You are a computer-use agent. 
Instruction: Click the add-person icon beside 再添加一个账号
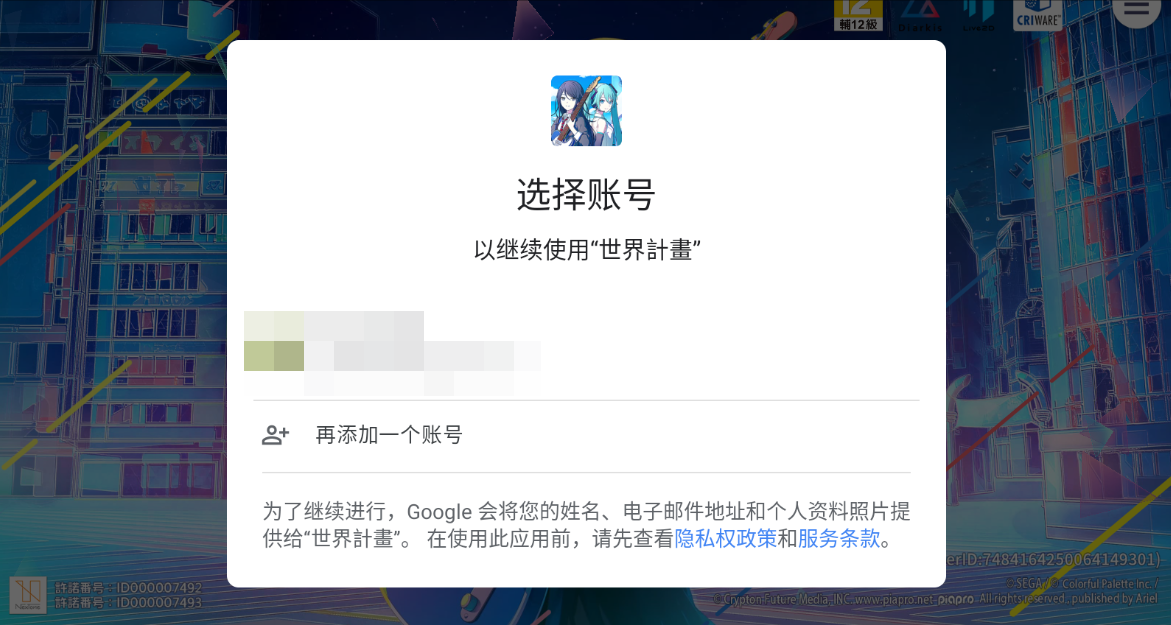click(x=275, y=435)
